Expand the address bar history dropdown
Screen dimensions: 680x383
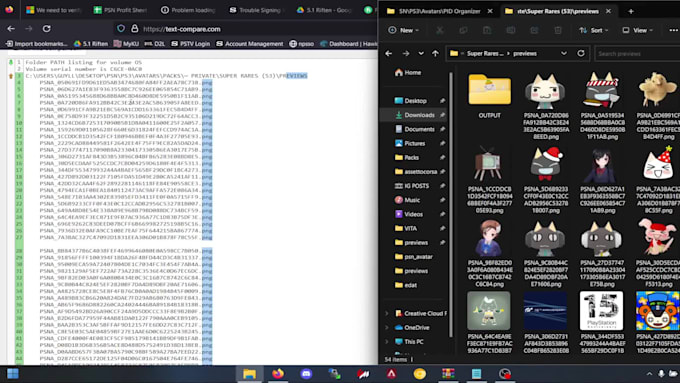click(x=564, y=53)
